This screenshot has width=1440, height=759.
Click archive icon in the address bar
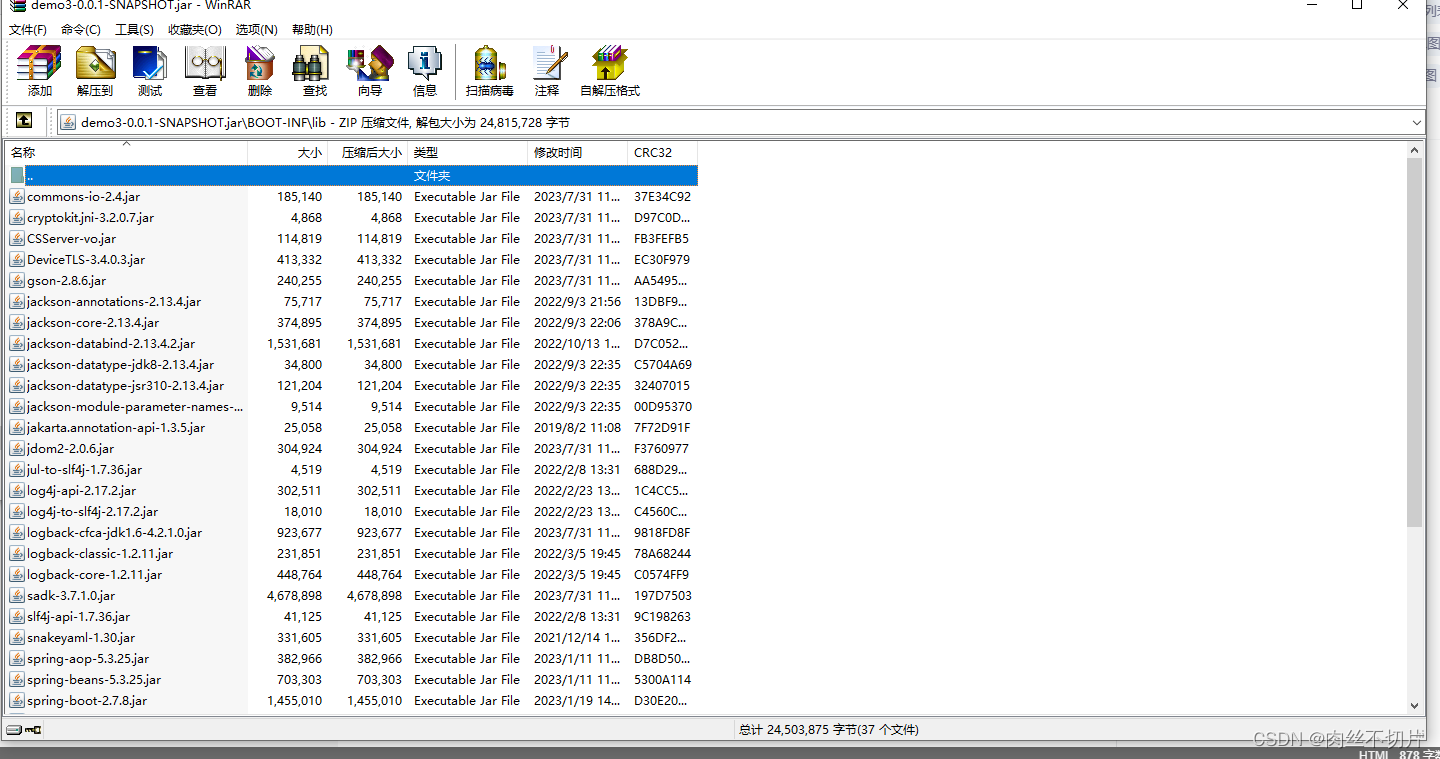pos(68,122)
